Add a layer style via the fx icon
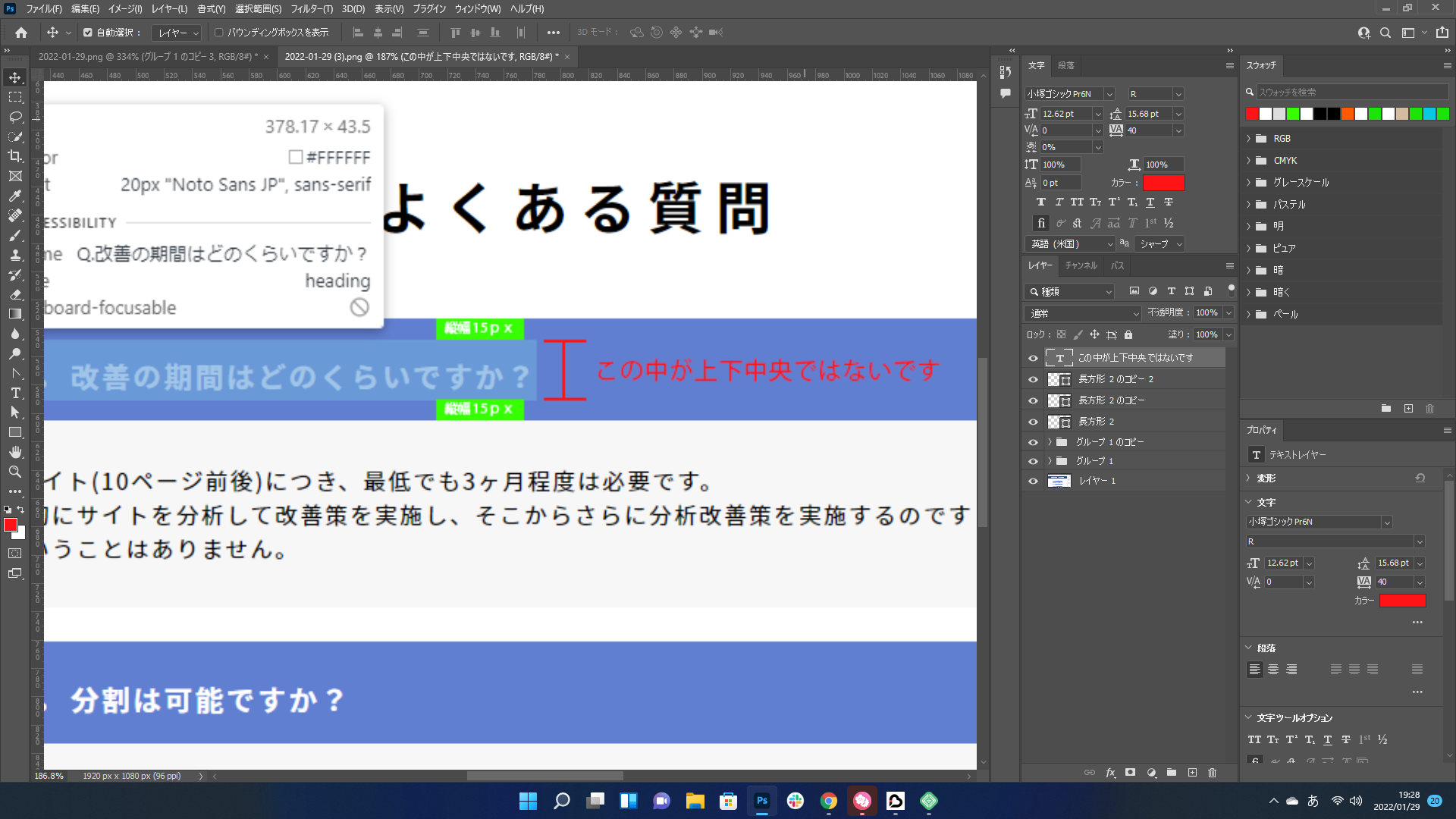Screen dimensions: 1456x819 point(1110,773)
